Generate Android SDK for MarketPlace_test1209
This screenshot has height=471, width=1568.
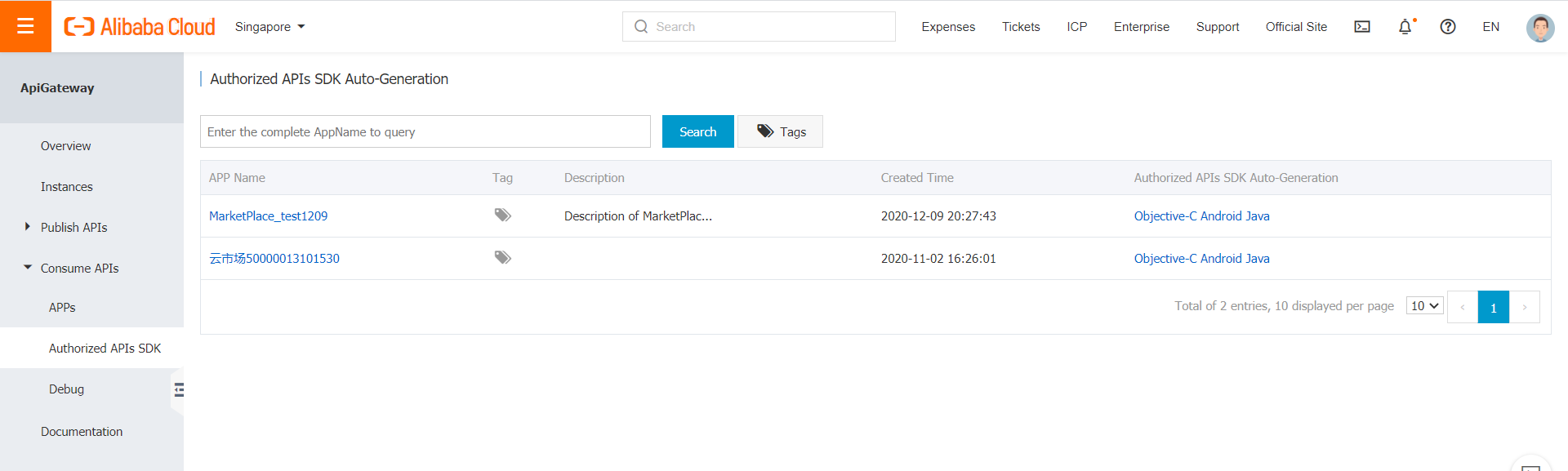(x=1221, y=216)
